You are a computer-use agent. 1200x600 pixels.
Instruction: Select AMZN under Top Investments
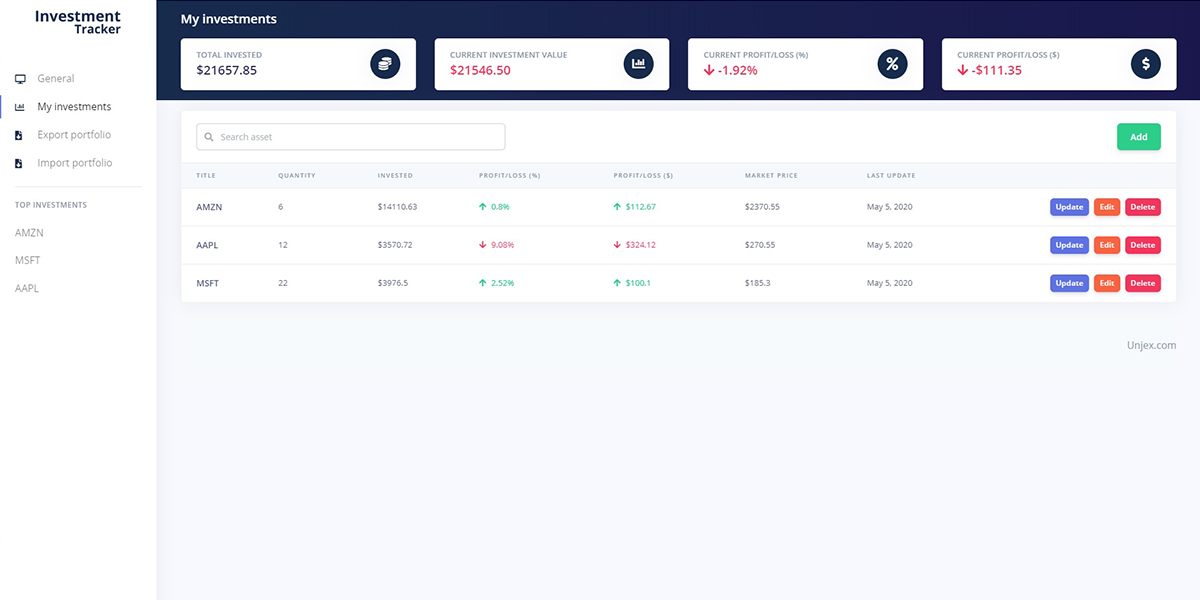[x=29, y=233]
